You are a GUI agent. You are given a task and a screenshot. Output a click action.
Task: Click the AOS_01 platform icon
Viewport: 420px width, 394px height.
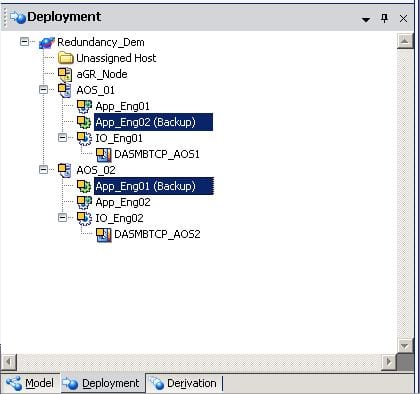point(65,90)
